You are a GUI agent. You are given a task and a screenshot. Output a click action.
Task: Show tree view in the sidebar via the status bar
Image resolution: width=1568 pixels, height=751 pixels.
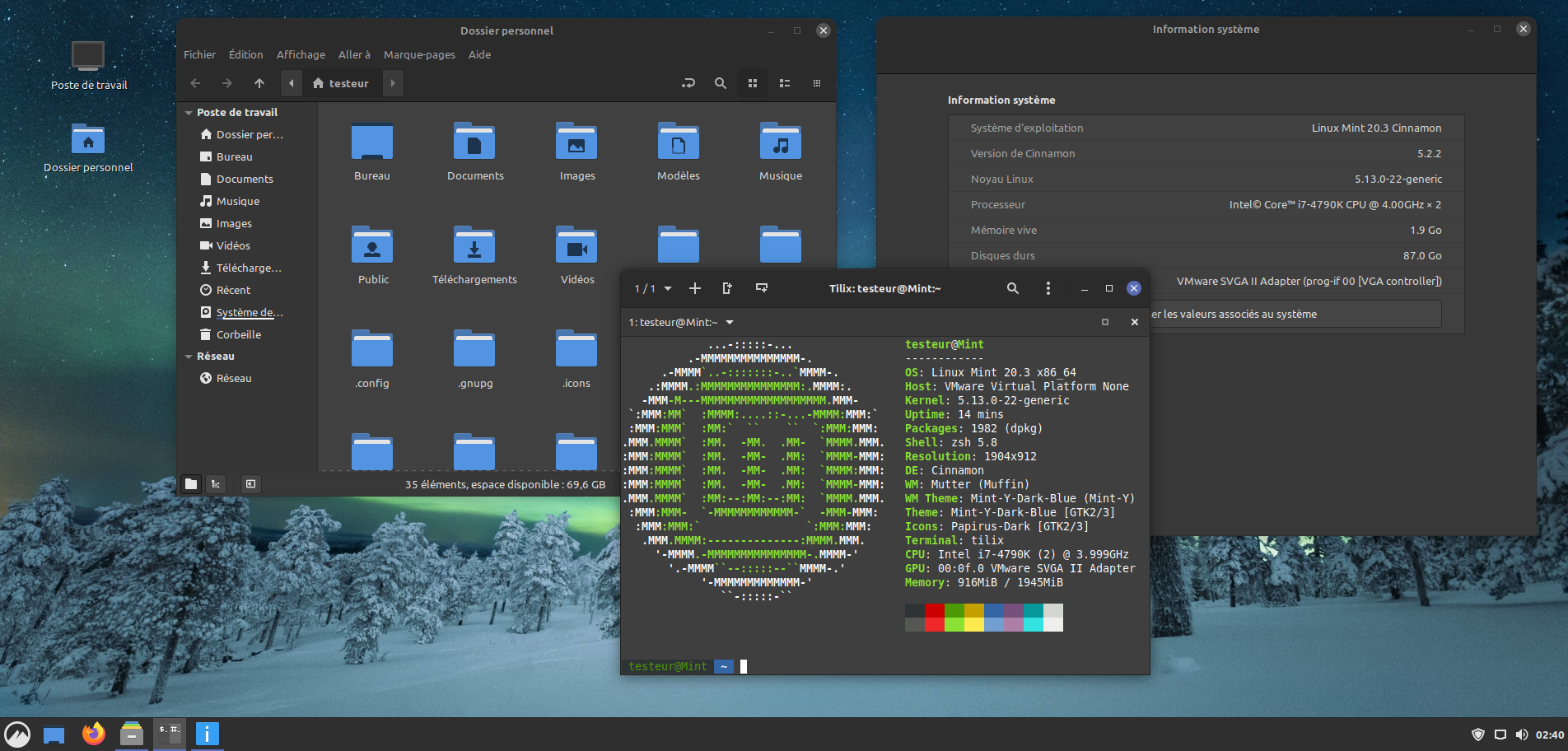click(x=216, y=484)
